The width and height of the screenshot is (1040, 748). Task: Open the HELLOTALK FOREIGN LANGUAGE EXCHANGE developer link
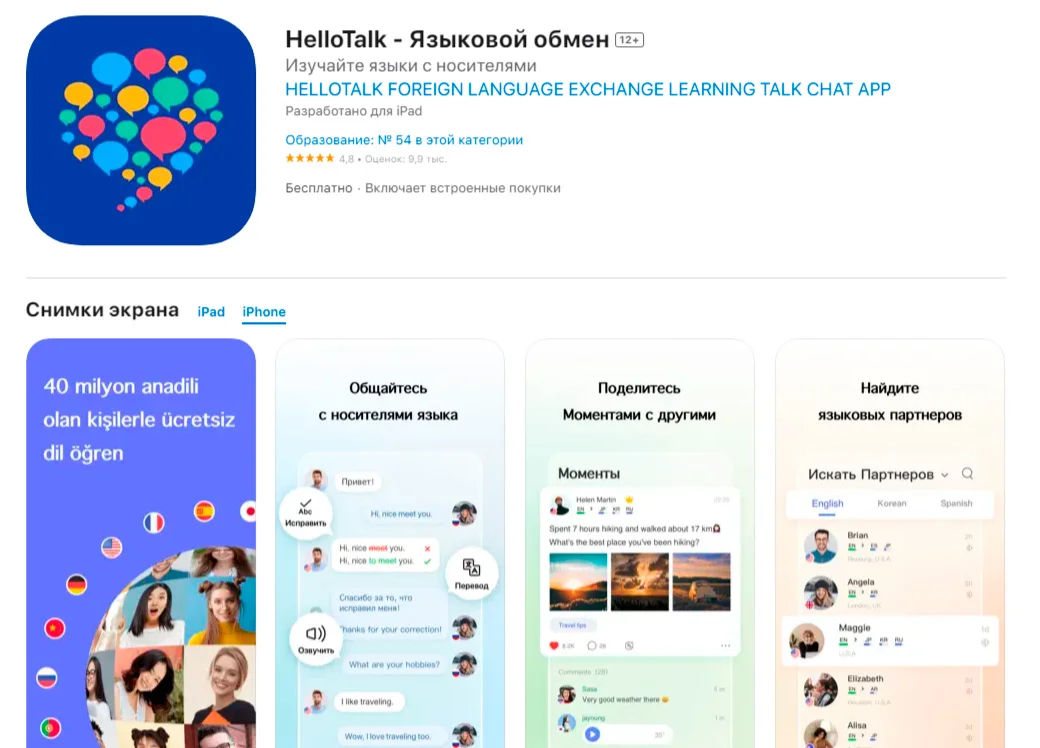588,90
